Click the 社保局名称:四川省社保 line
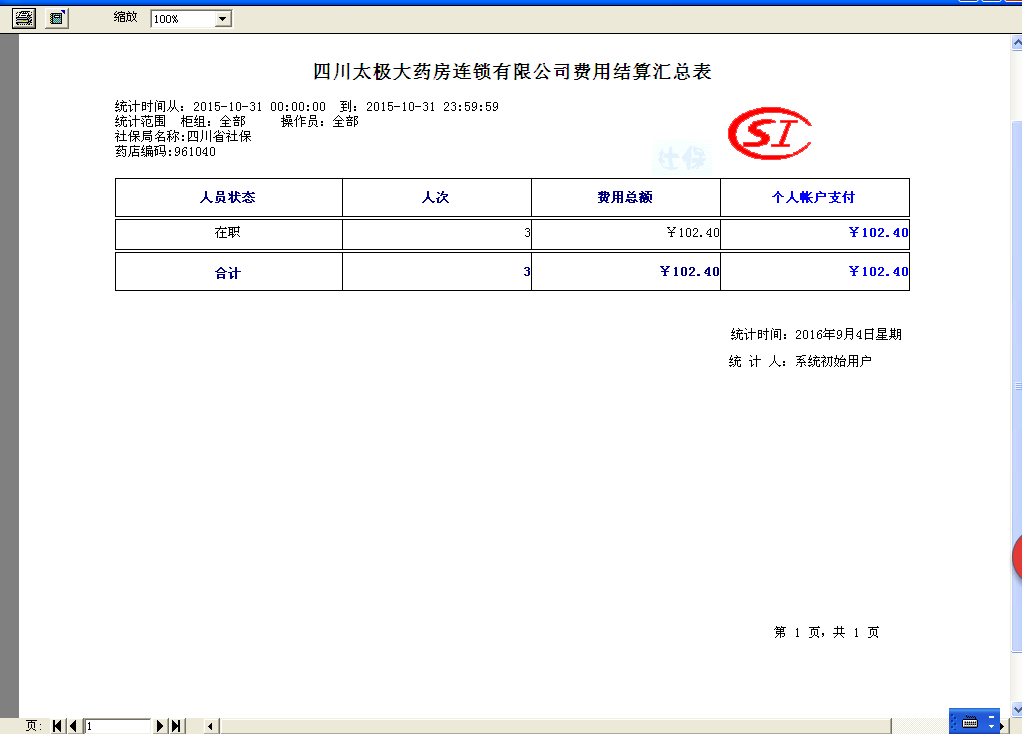The height and width of the screenshot is (734, 1022). tap(183, 136)
